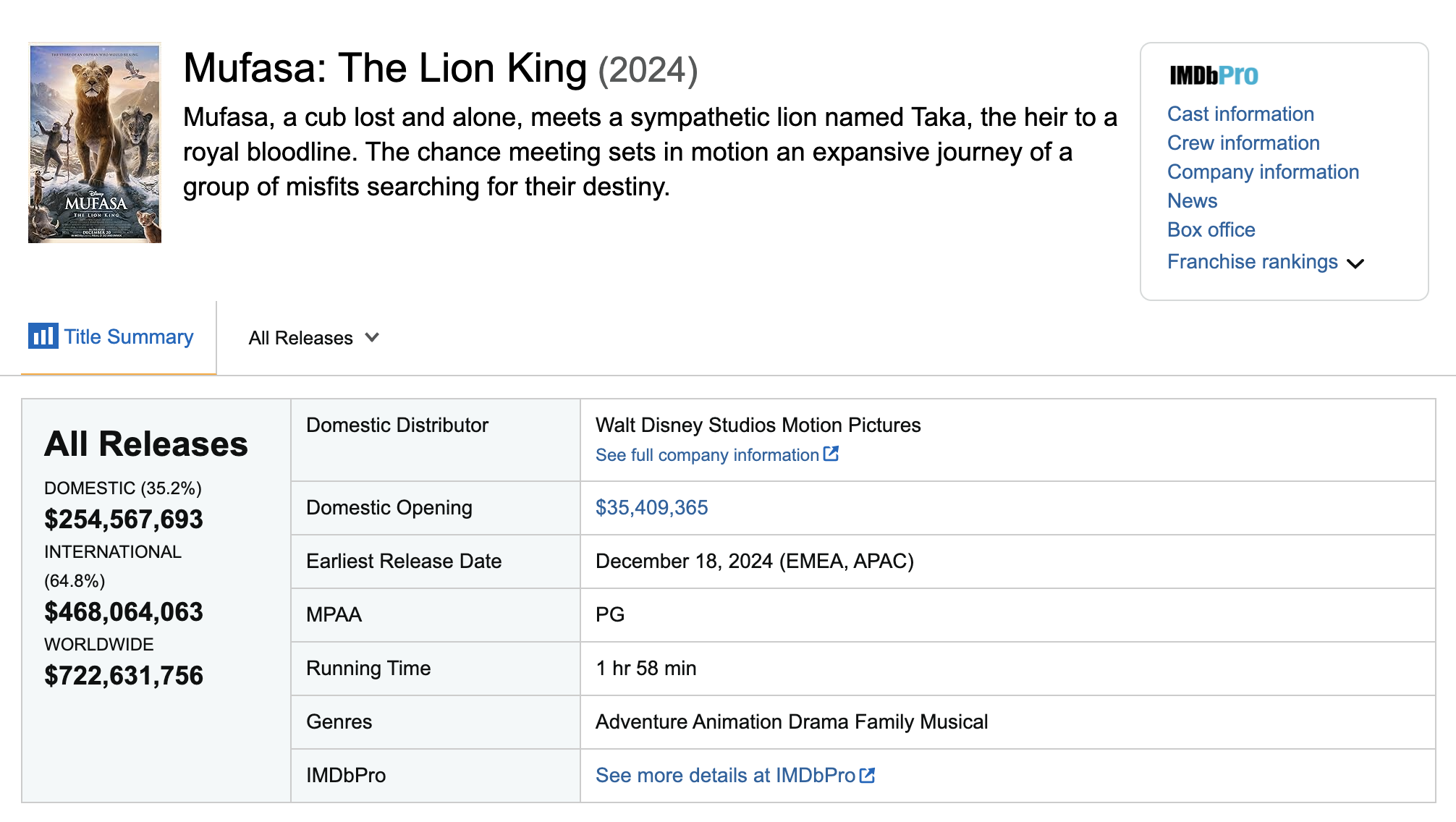Open the News link
This screenshot has height=822, width=1456.
coord(1192,201)
